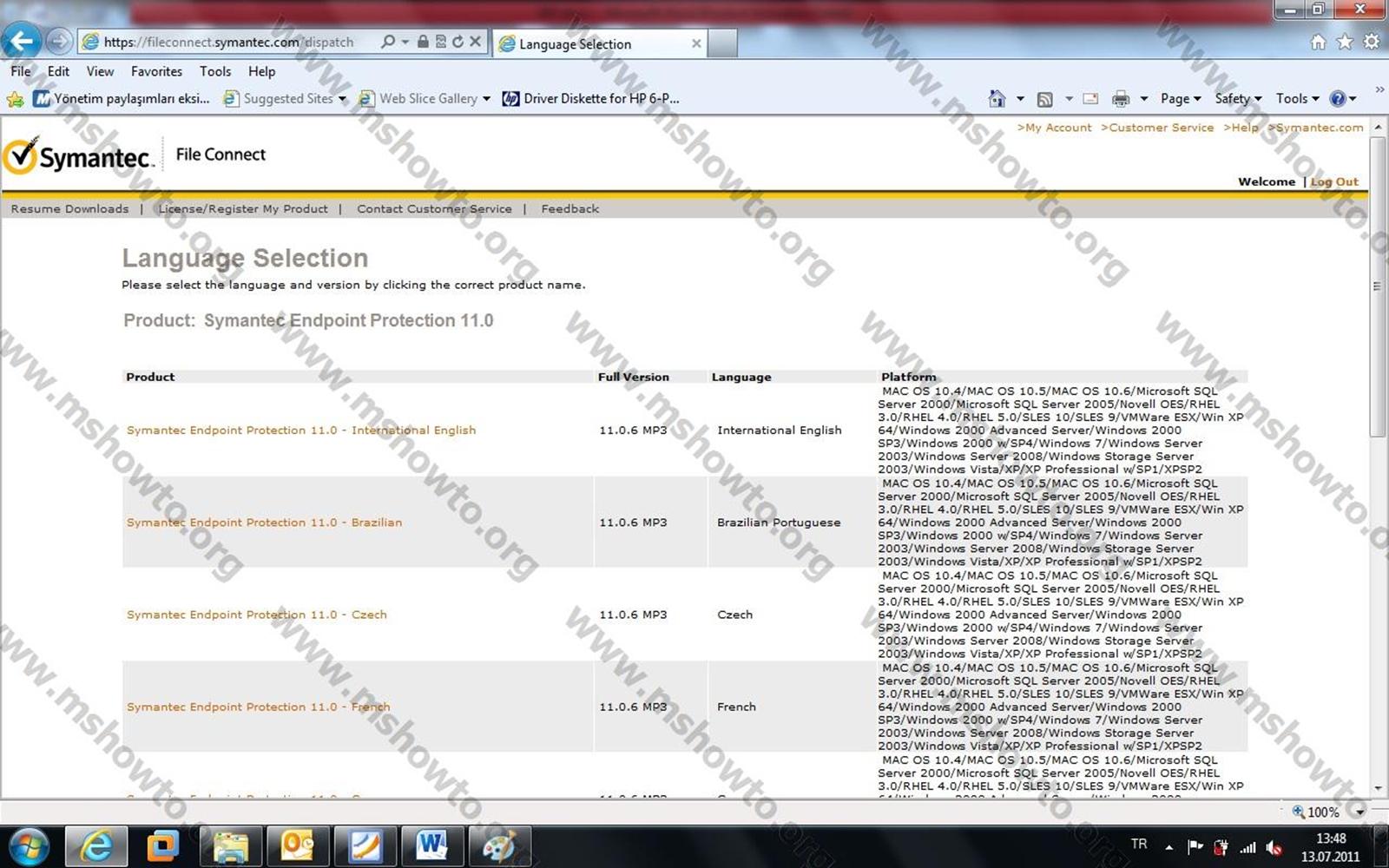Open a new blank tab

click(x=722, y=43)
